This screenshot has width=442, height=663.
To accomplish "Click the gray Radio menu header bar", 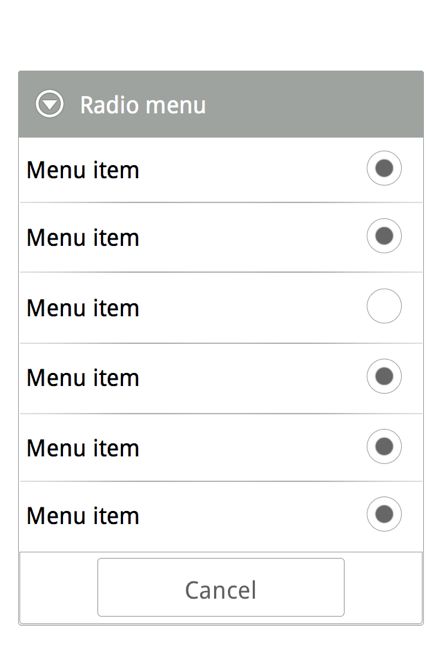I will (x=221, y=104).
